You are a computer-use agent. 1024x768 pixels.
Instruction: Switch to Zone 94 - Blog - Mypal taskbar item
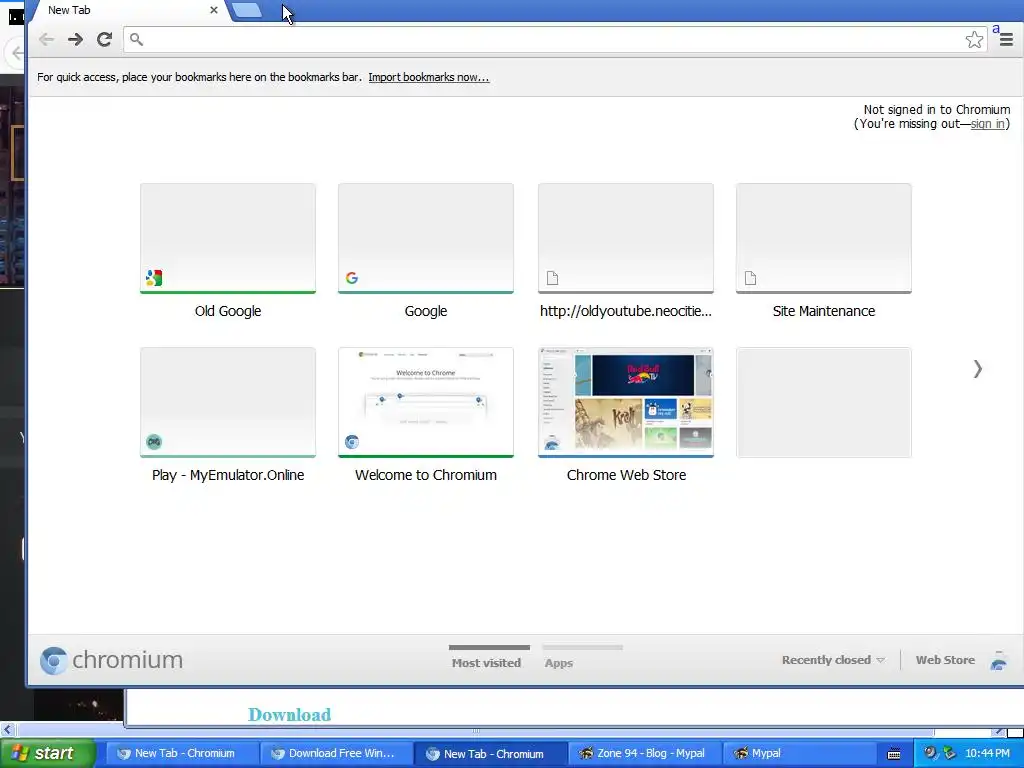coord(645,753)
